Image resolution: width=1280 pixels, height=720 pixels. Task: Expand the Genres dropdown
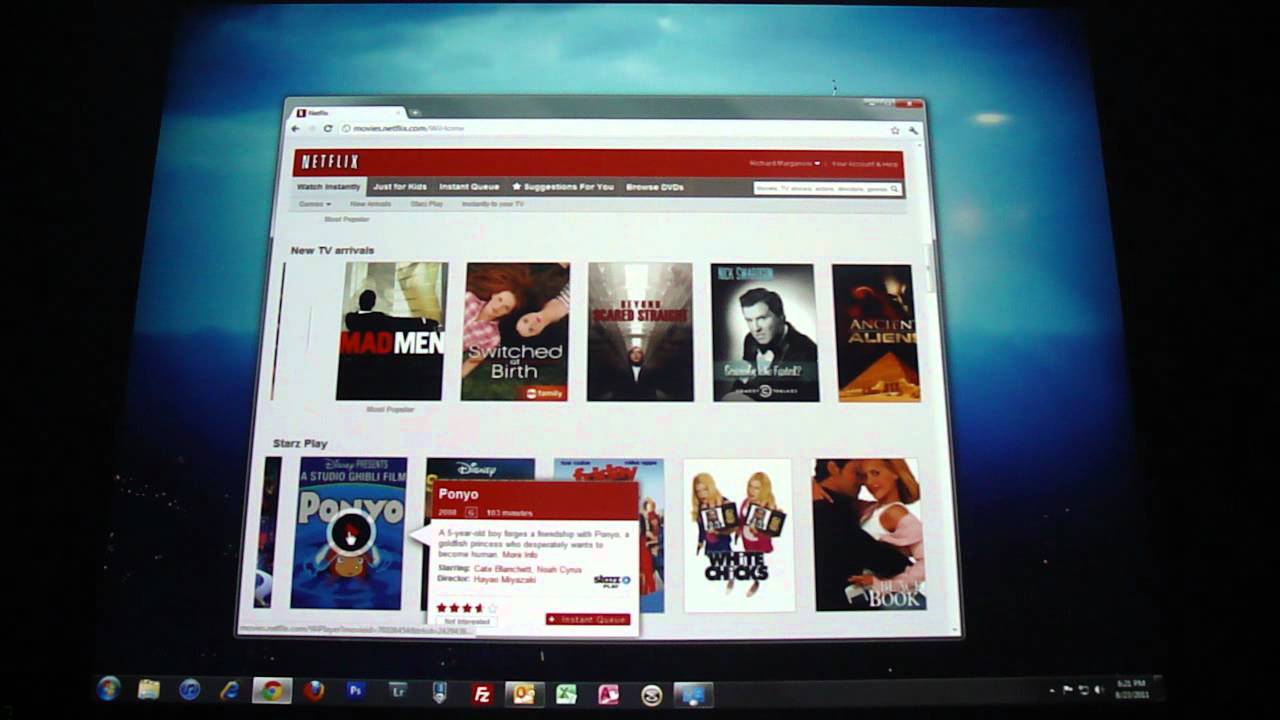pos(314,204)
